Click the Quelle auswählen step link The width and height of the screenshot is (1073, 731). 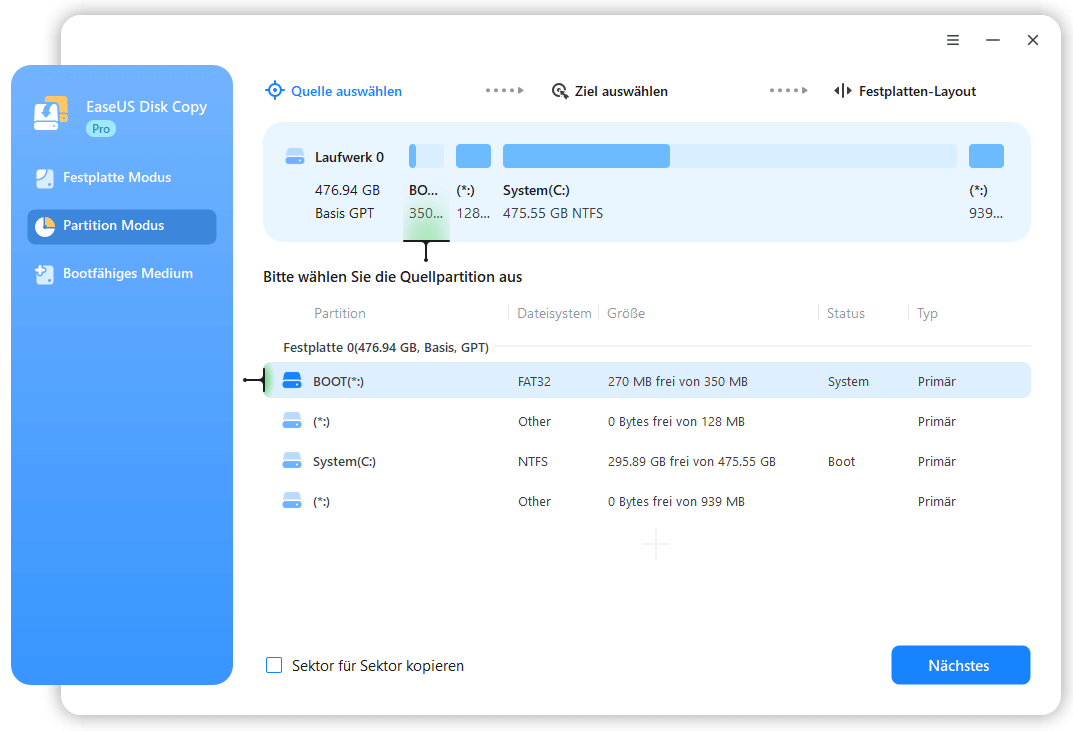coord(346,91)
